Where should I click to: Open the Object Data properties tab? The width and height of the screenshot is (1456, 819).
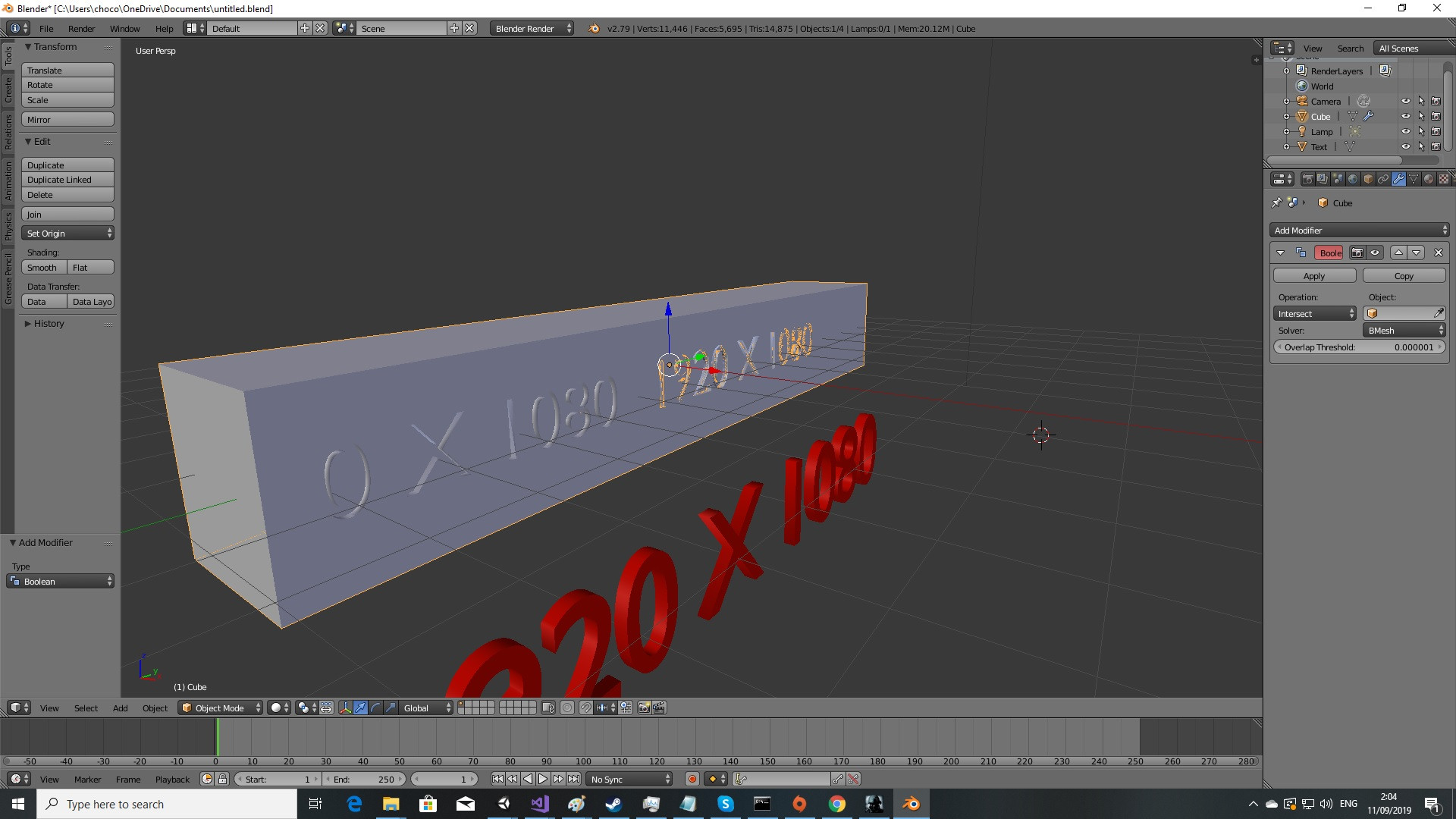click(x=1414, y=179)
